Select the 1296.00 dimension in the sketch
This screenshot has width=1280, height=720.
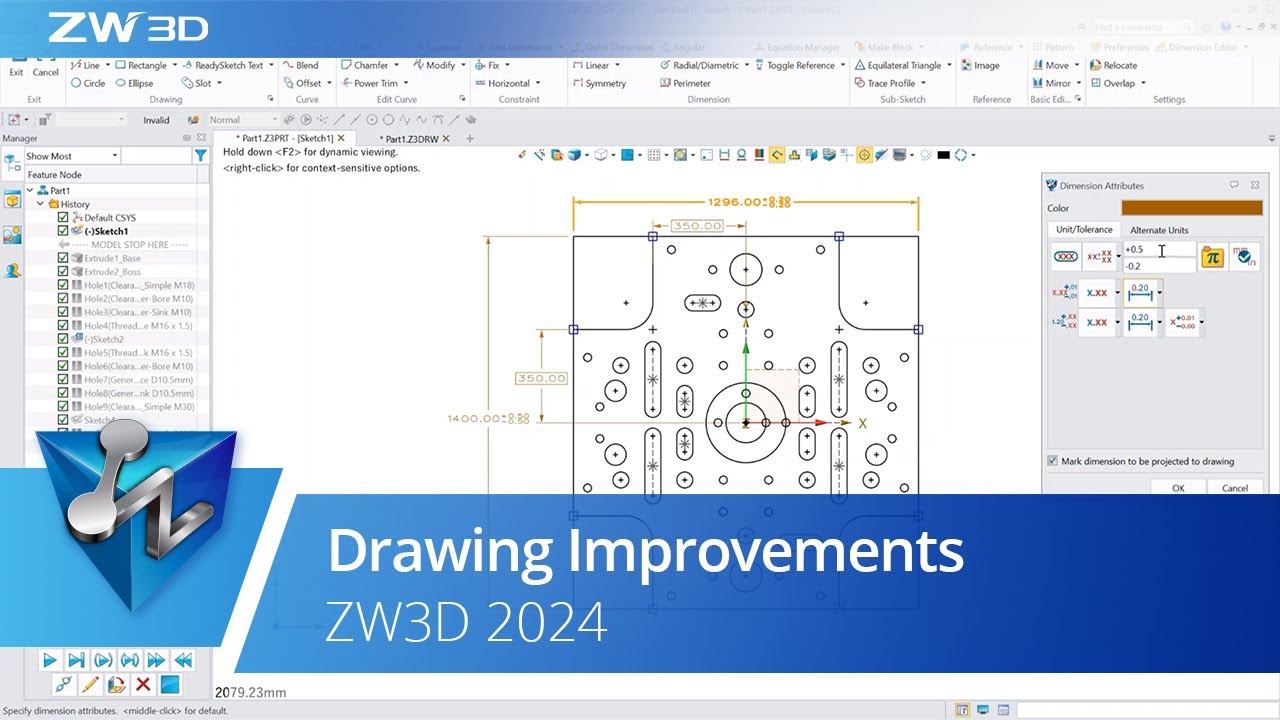pyautogui.click(x=750, y=202)
